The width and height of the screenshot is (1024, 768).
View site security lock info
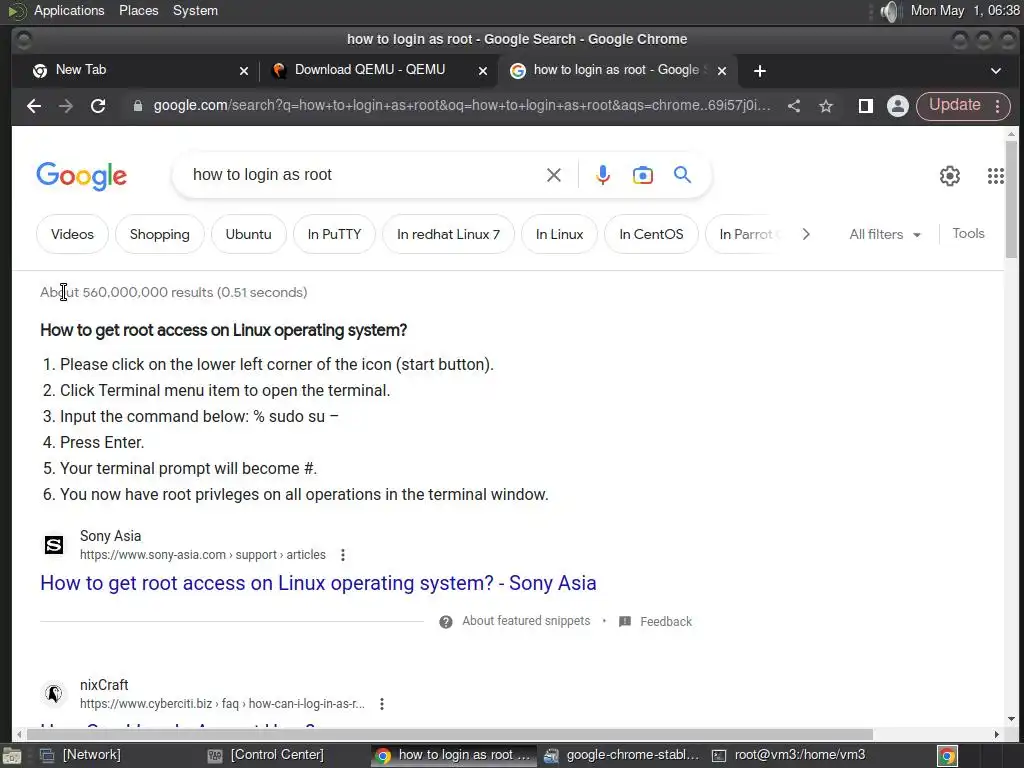(138, 106)
